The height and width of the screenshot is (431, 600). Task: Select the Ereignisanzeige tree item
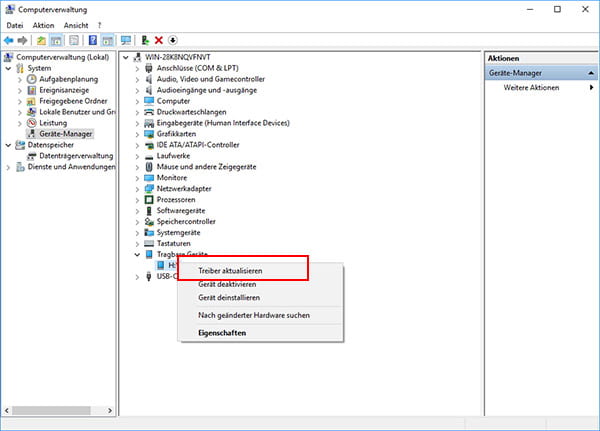coord(66,90)
